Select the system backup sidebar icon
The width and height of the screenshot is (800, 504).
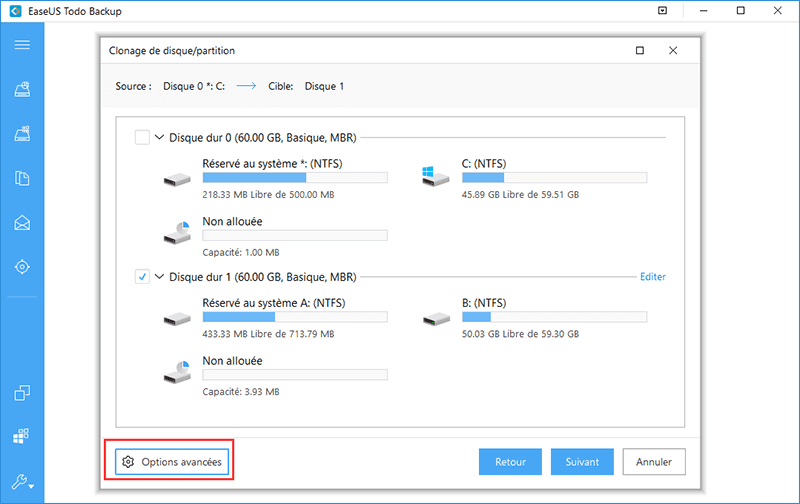22,134
